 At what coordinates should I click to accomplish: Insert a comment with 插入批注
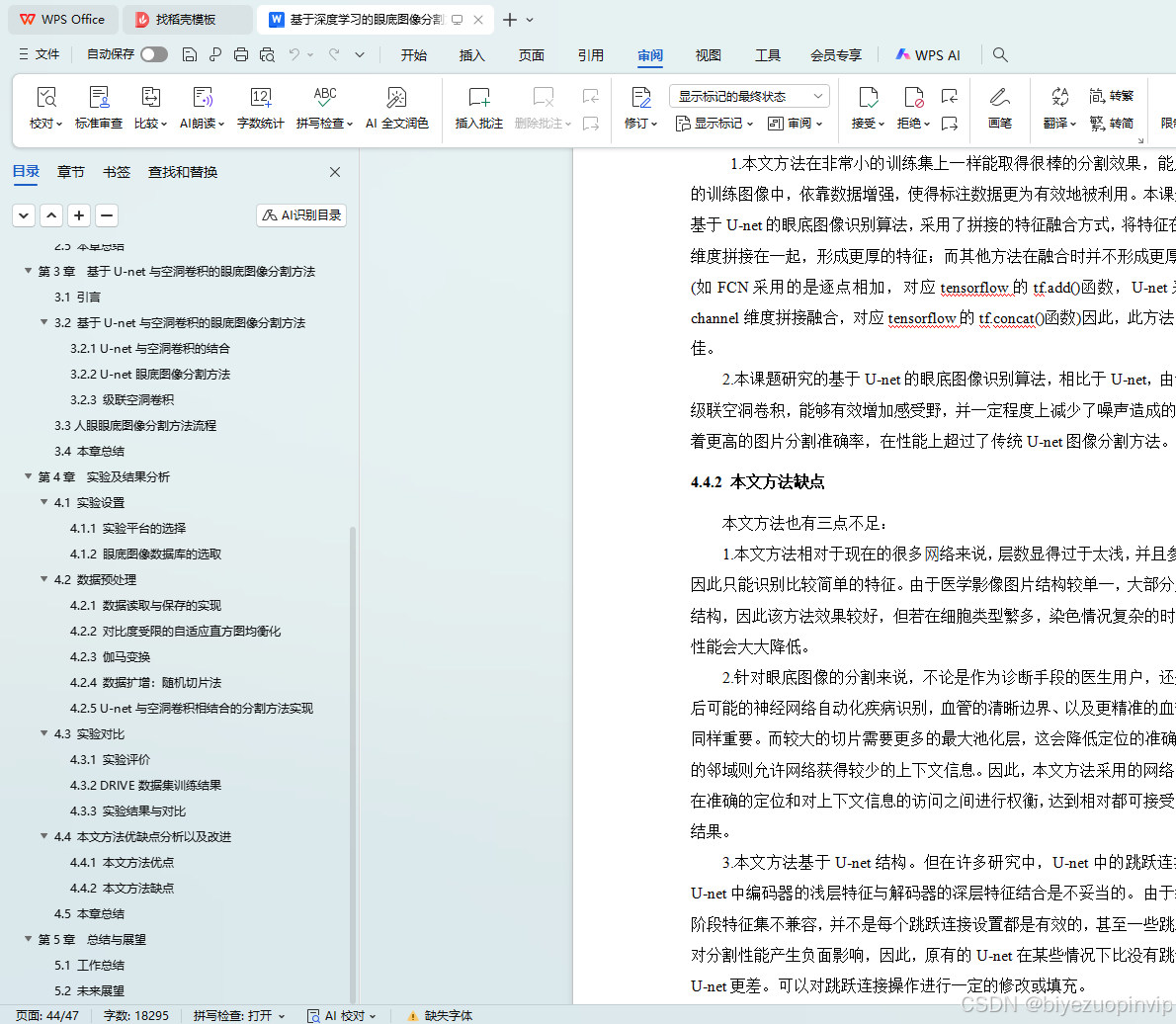pos(478,108)
